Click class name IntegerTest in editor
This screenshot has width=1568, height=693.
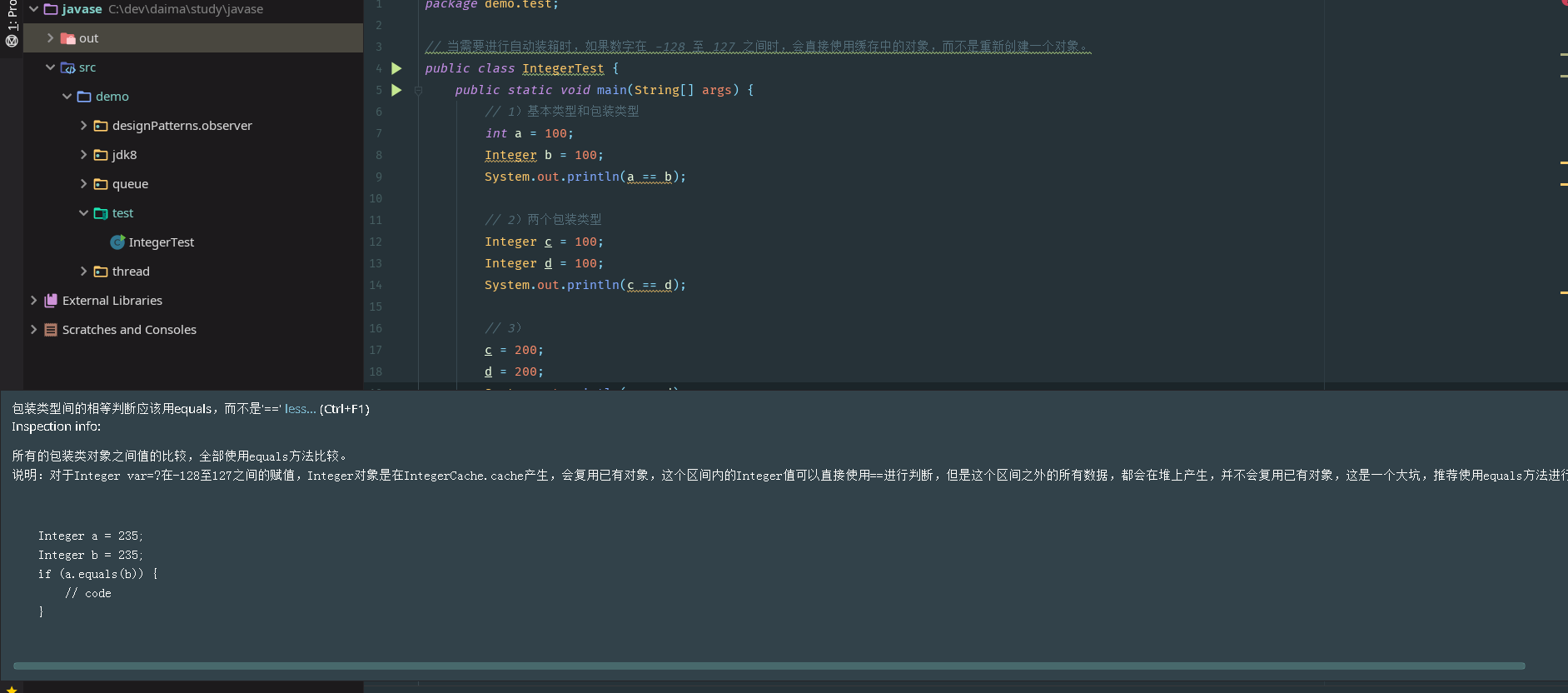click(563, 69)
